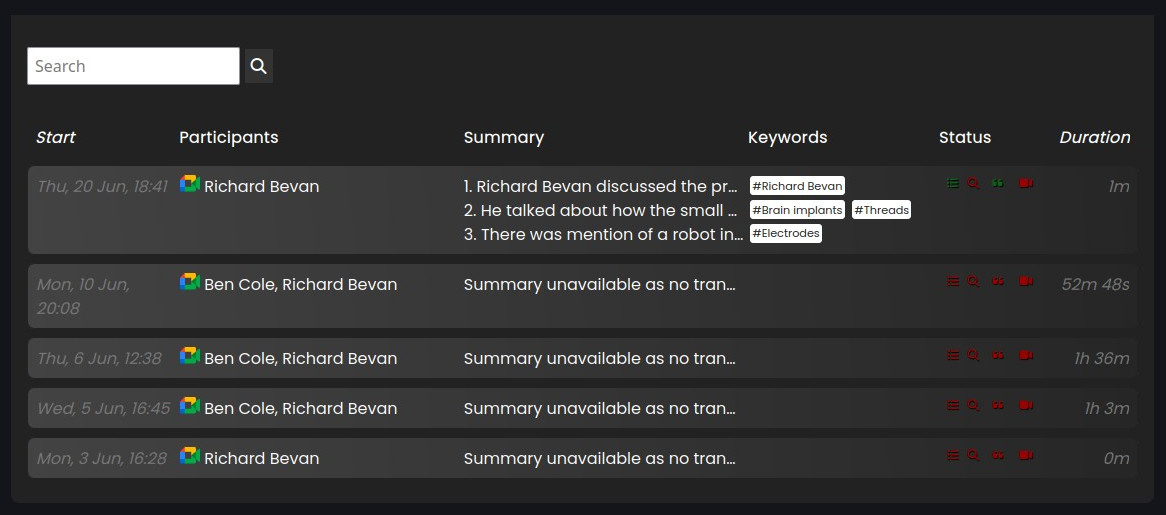Open the Mon, 3 Jun, 16:28 meeting row
The image size is (1166, 515).
pyautogui.click(x=583, y=458)
